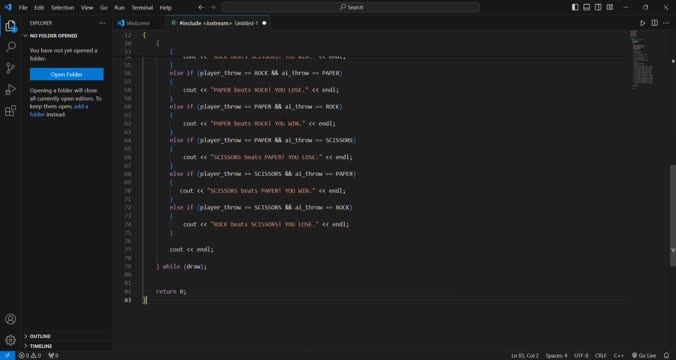
Task: Click the Open Folder button
Action: (x=67, y=74)
